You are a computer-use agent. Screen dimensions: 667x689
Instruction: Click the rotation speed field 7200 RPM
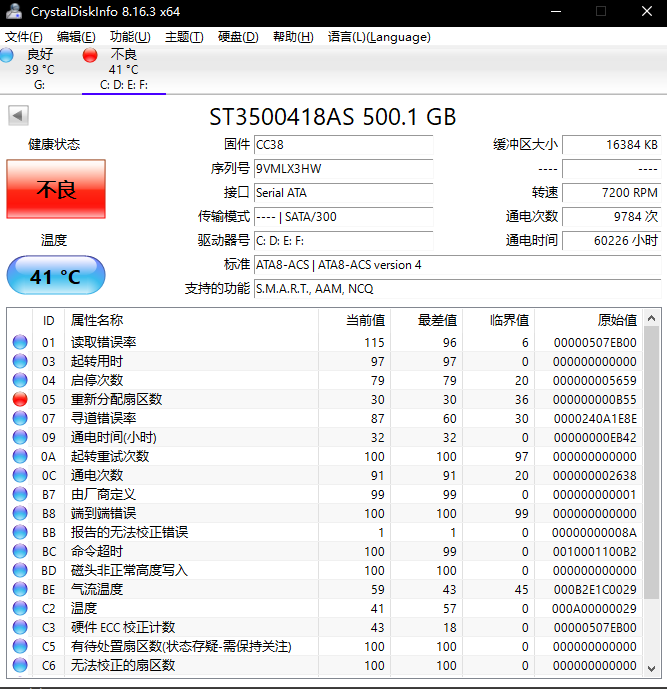click(x=612, y=192)
